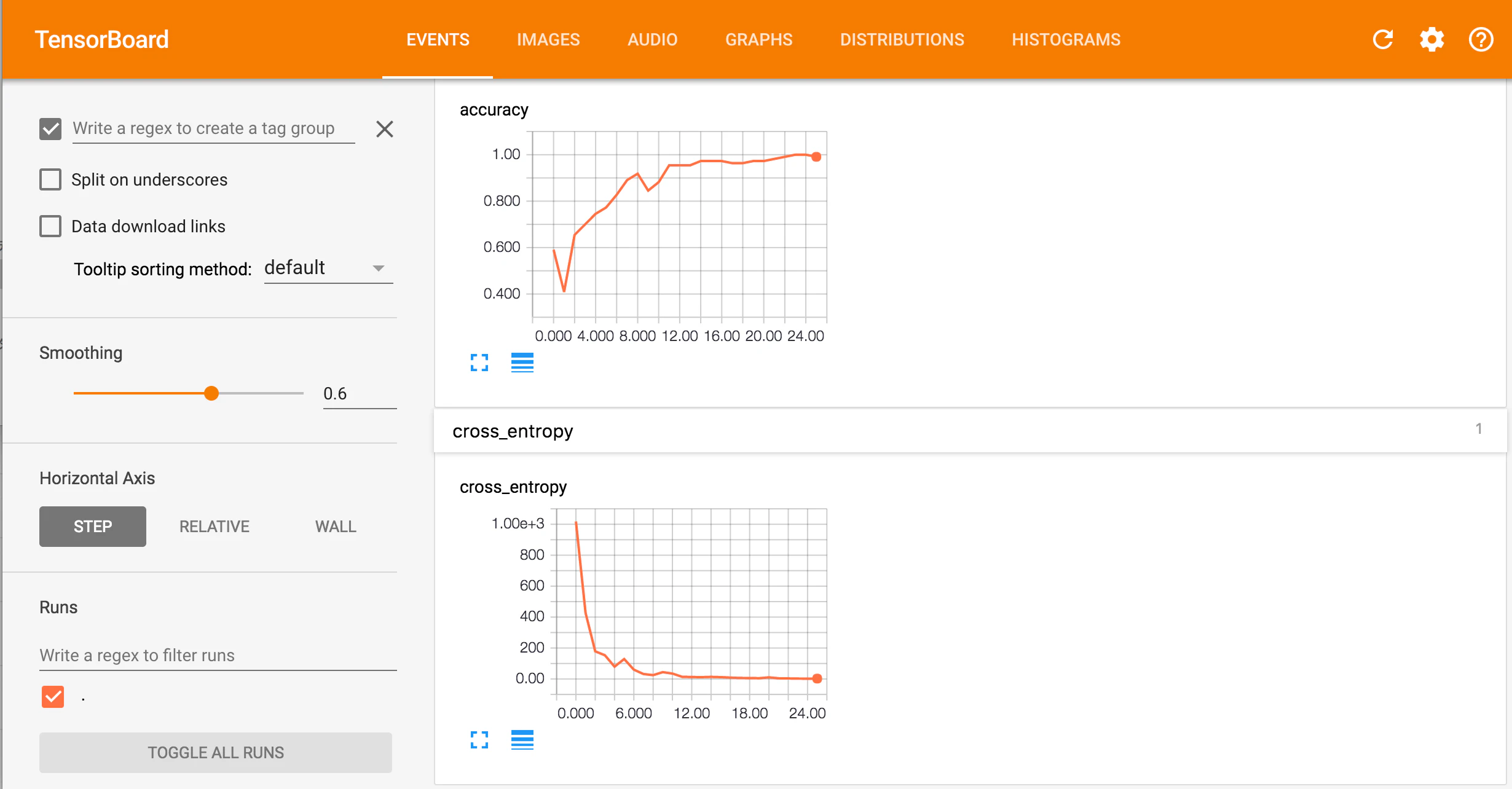Click the filter runs regex field
Viewport: 1512px width, 789px height.
218,656
